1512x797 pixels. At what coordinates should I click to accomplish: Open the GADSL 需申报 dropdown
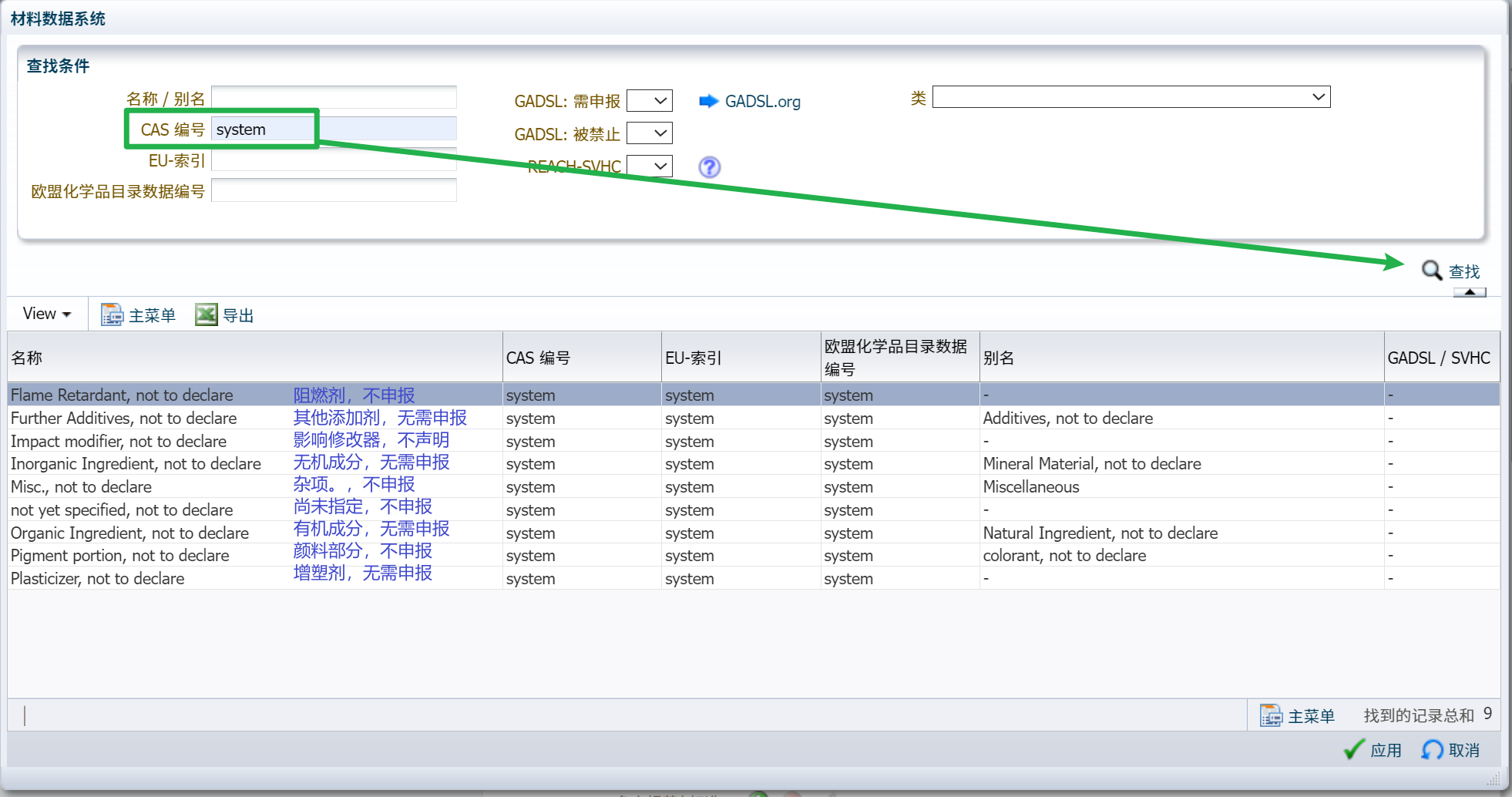[650, 101]
